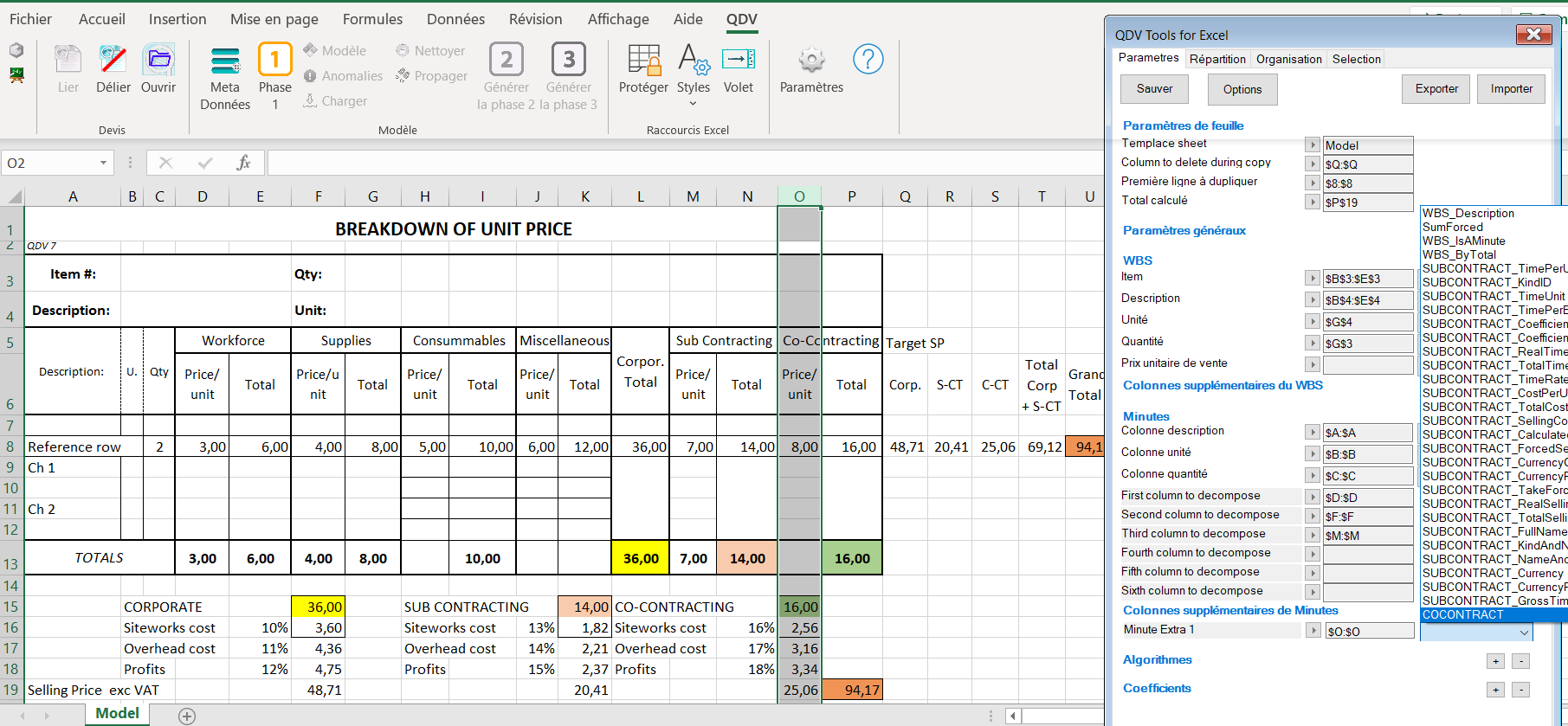Click range picker arrow for Templace sheet
This screenshot has height=726, width=1568.
[1313, 145]
